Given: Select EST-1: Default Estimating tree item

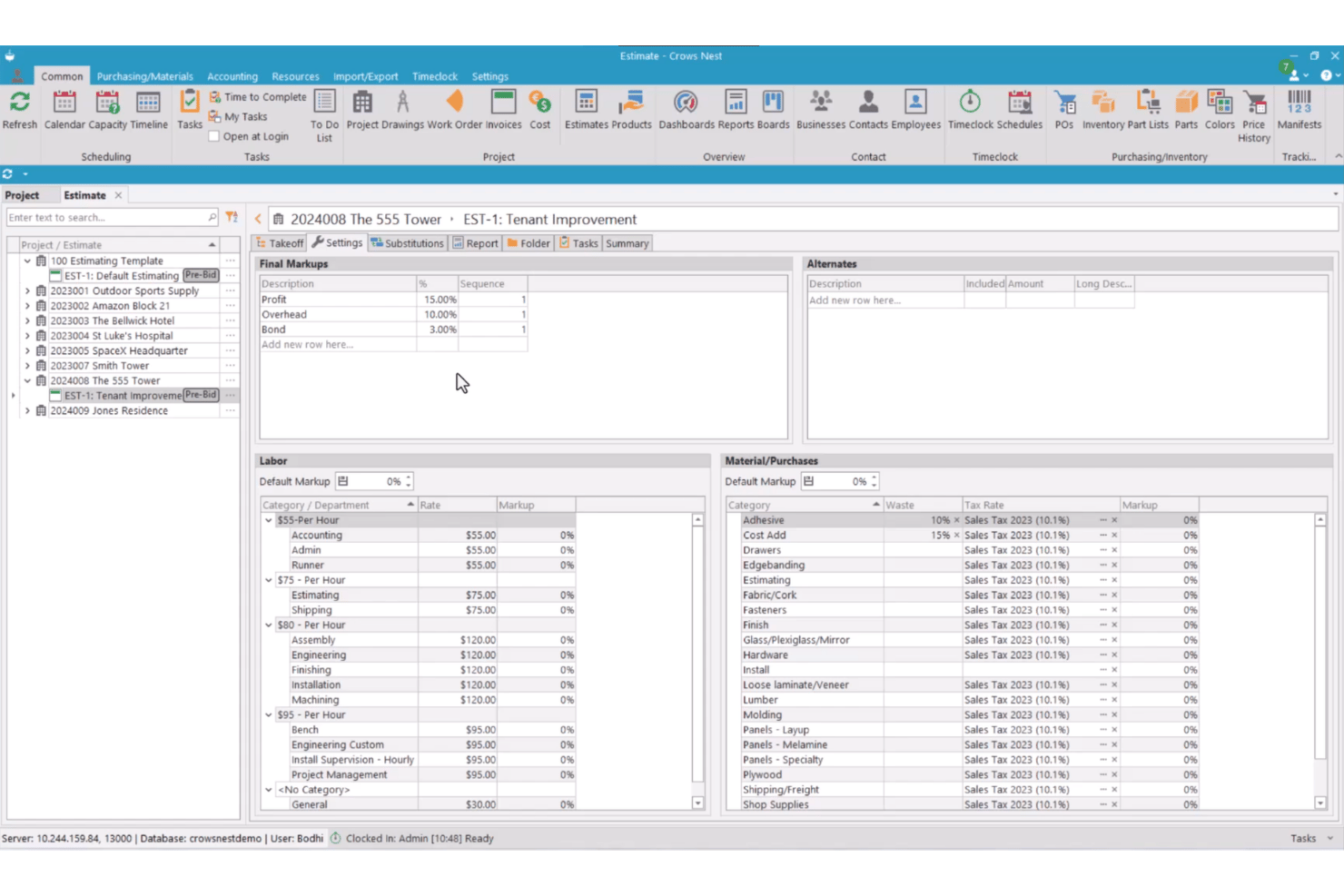Looking at the screenshot, I should coord(121,275).
